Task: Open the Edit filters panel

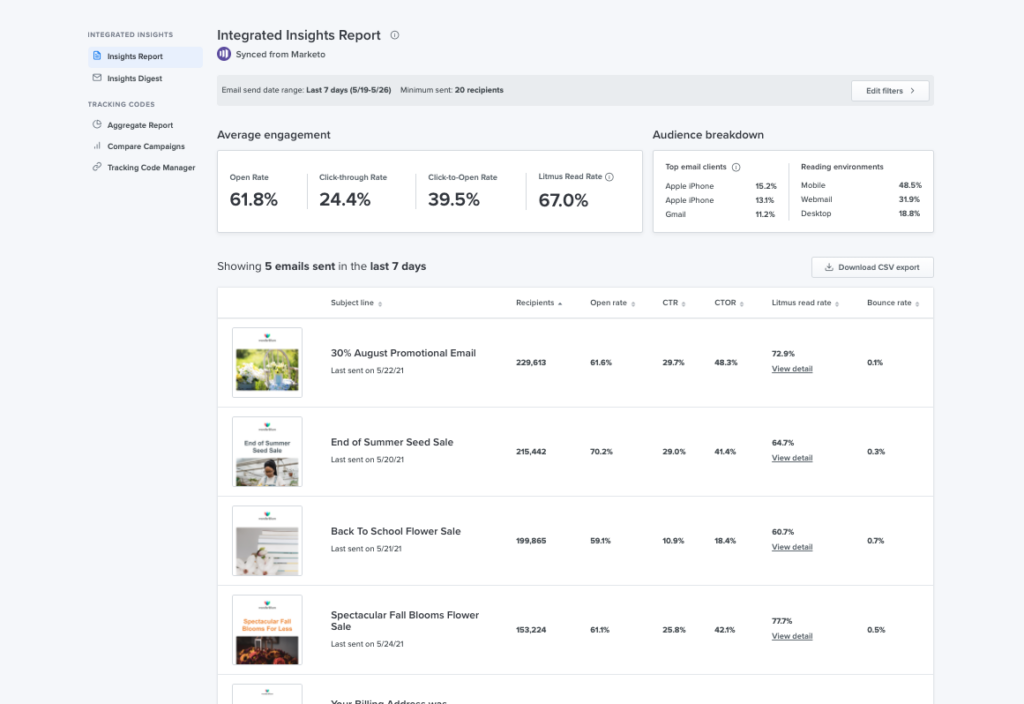Action: (x=889, y=89)
